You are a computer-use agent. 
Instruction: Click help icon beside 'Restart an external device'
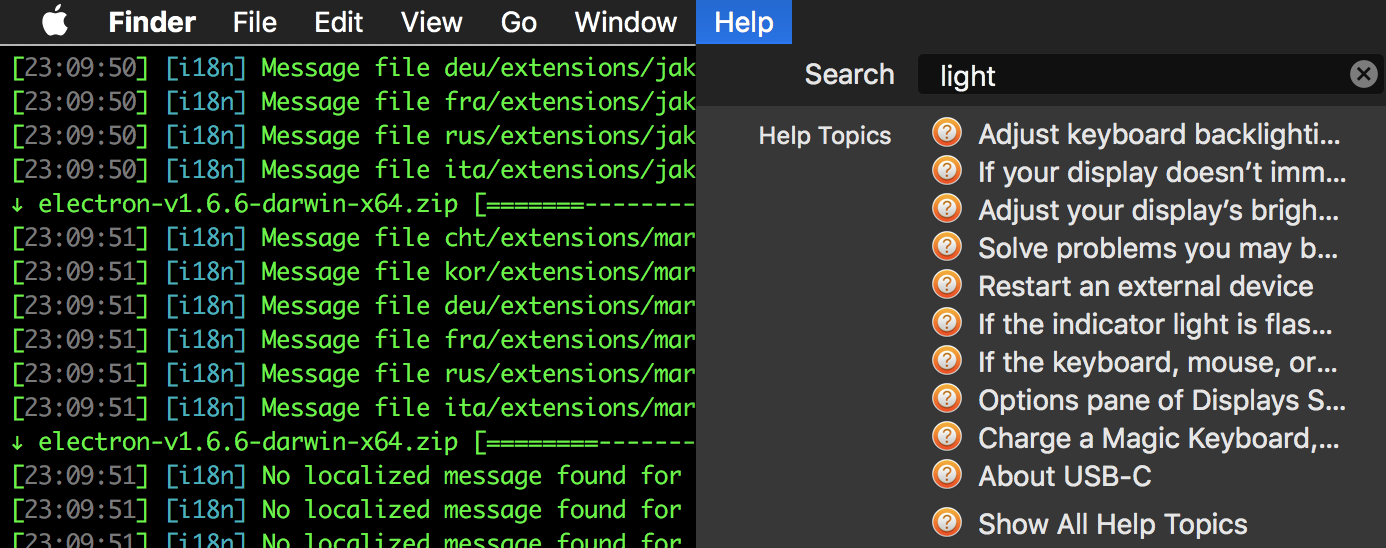[946, 285]
